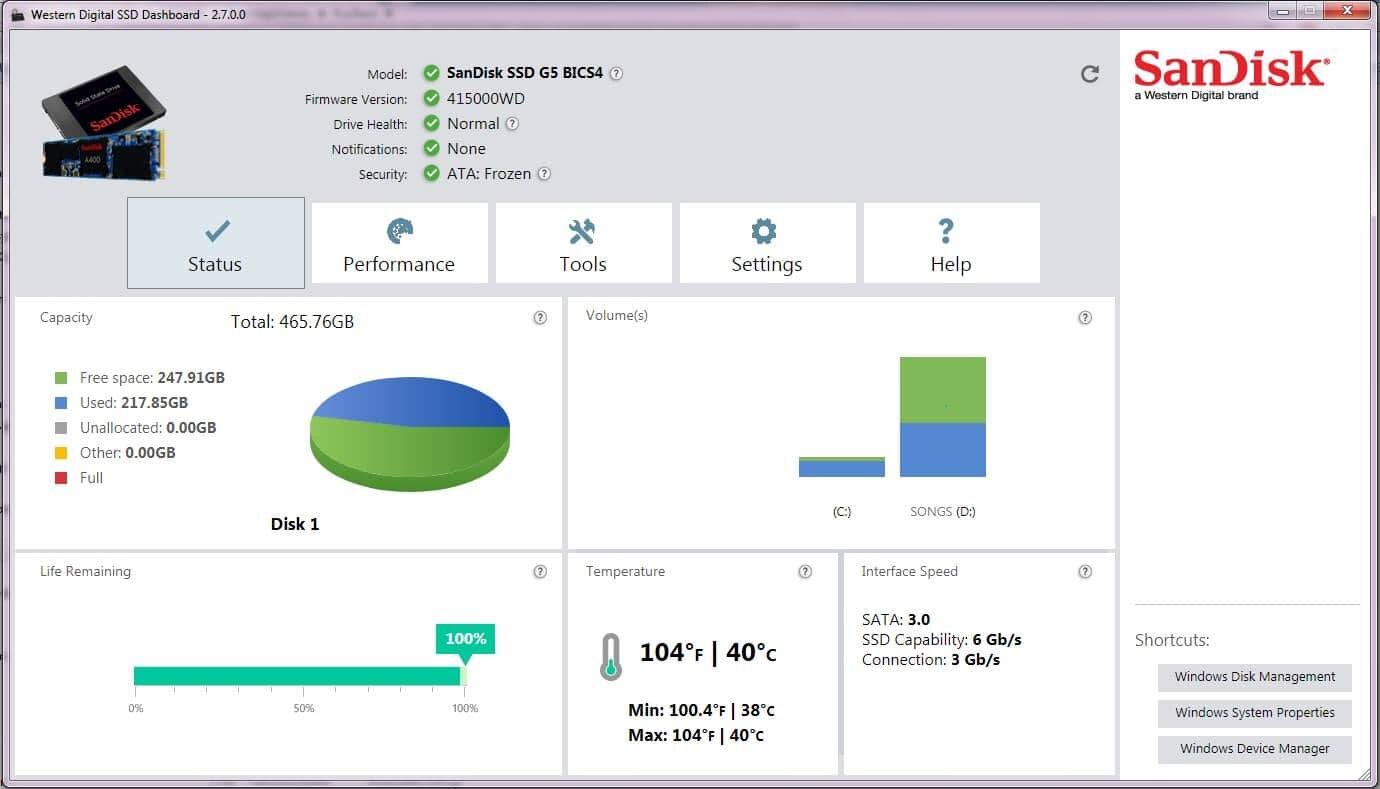Click the SanDisk brand logo

1231,75
